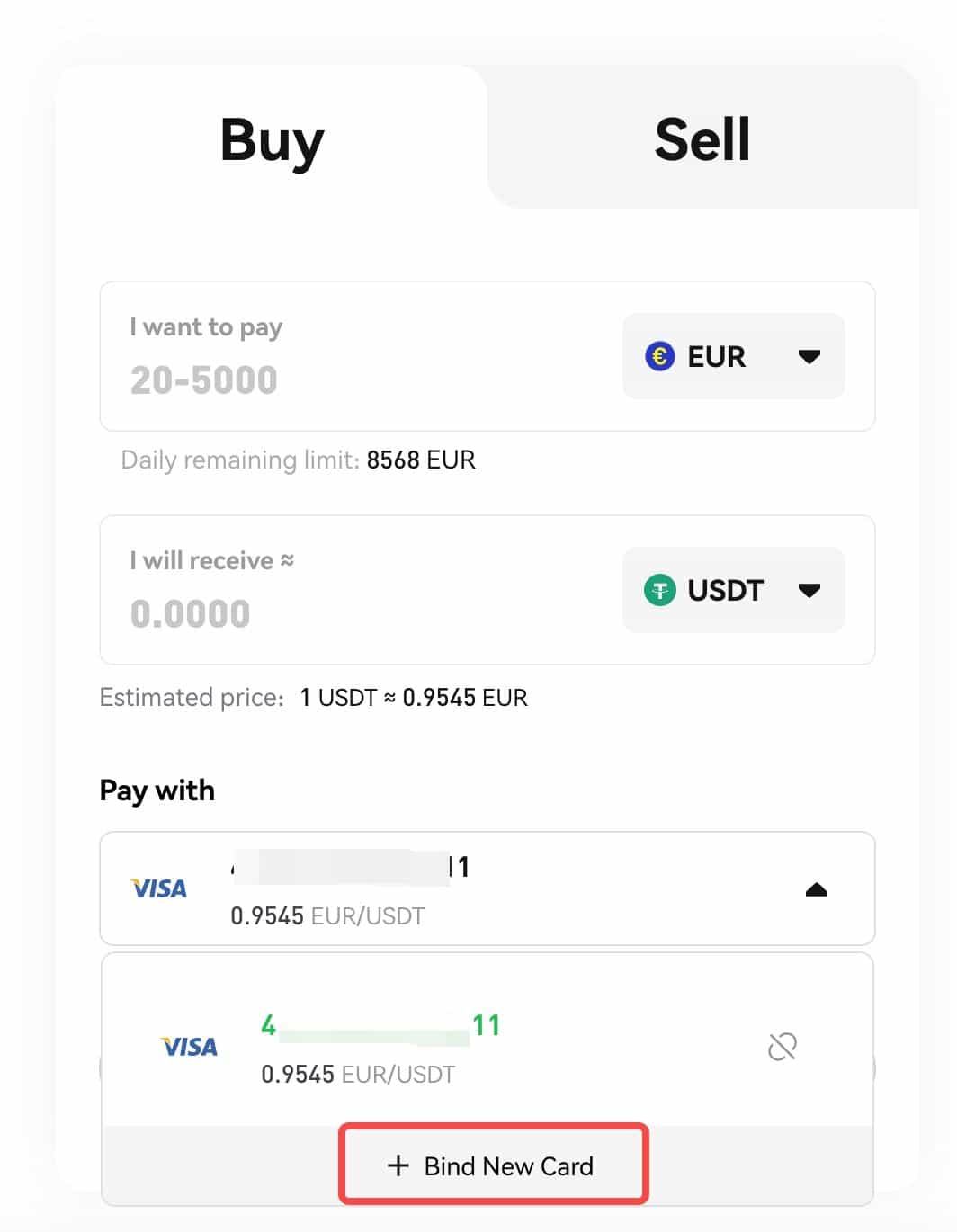Click the daily remaining limit 8568 EUR
The height and width of the screenshot is (1232, 957).
421,460
